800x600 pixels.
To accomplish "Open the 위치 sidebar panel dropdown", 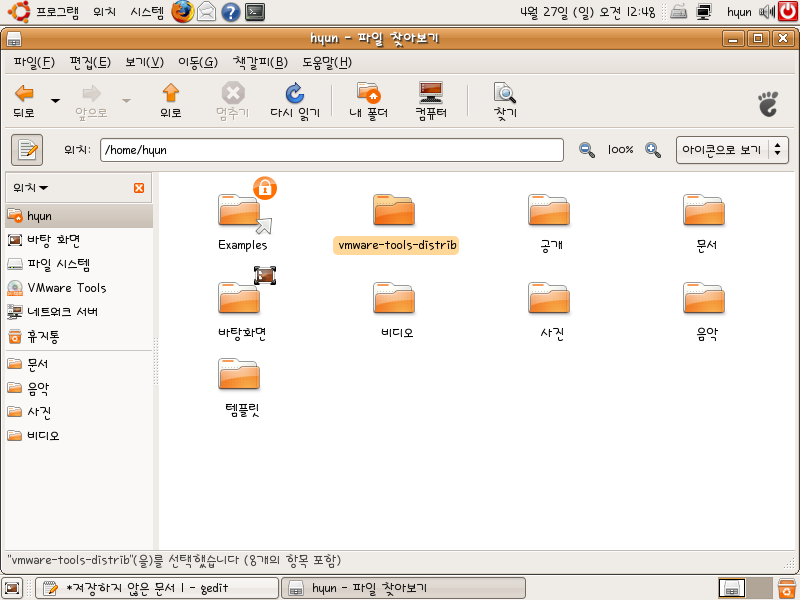I will click(x=31, y=188).
